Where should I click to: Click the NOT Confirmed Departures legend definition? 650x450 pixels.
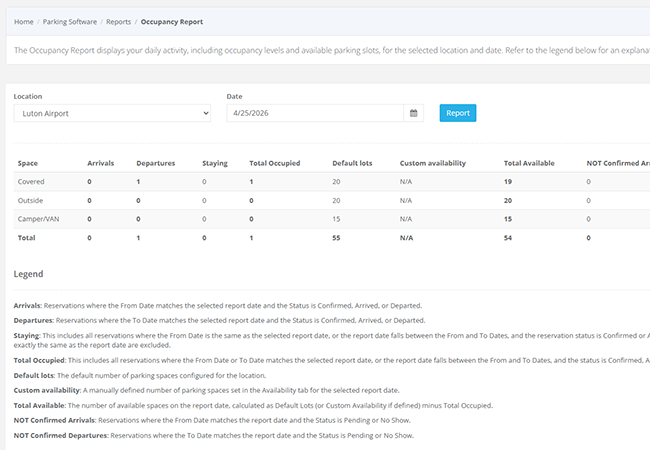pos(213,435)
